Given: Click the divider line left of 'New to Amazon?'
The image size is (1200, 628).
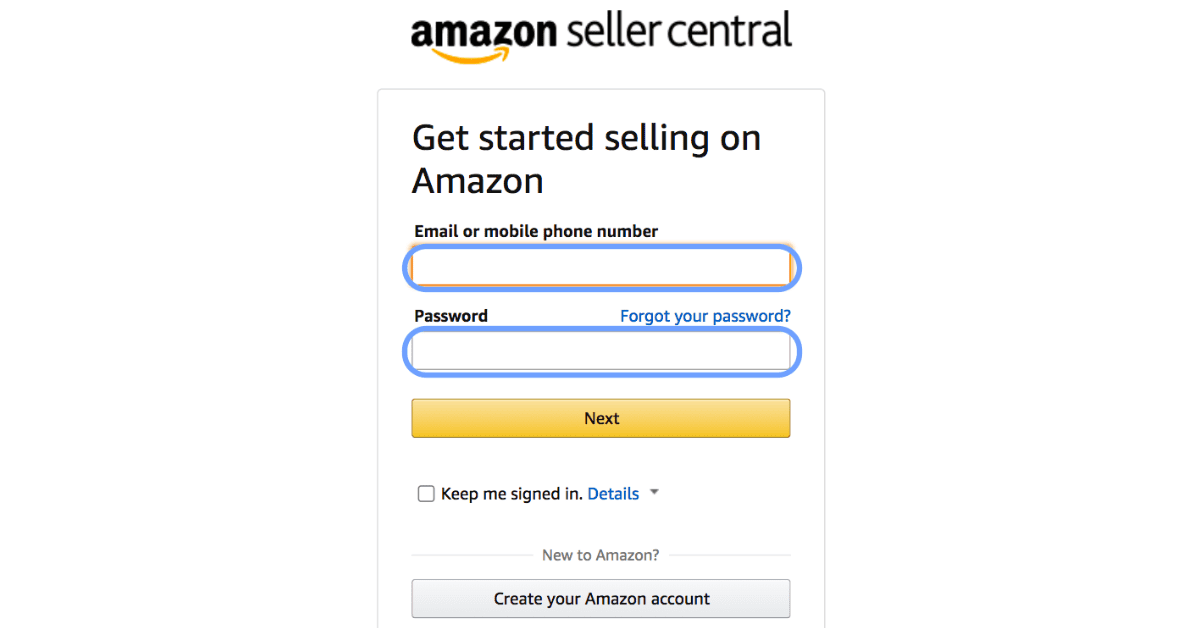Looking at the screenshot, I should tap(470, 555).
